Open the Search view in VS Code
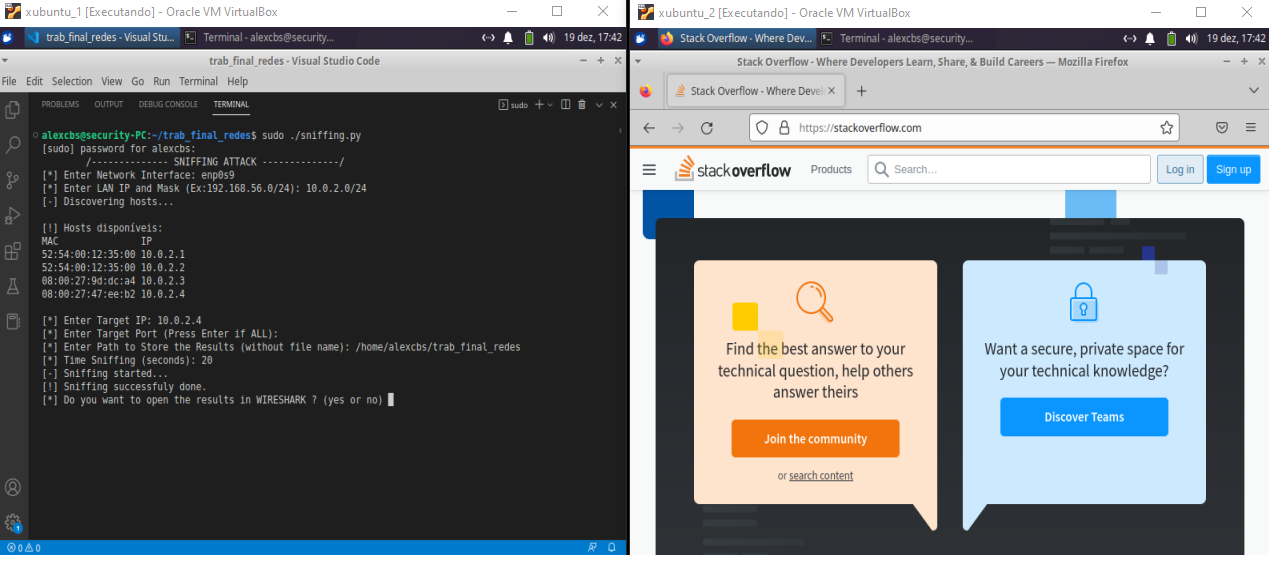The height and width of the screenshot is (562, 1284). [x=13, y=145]
